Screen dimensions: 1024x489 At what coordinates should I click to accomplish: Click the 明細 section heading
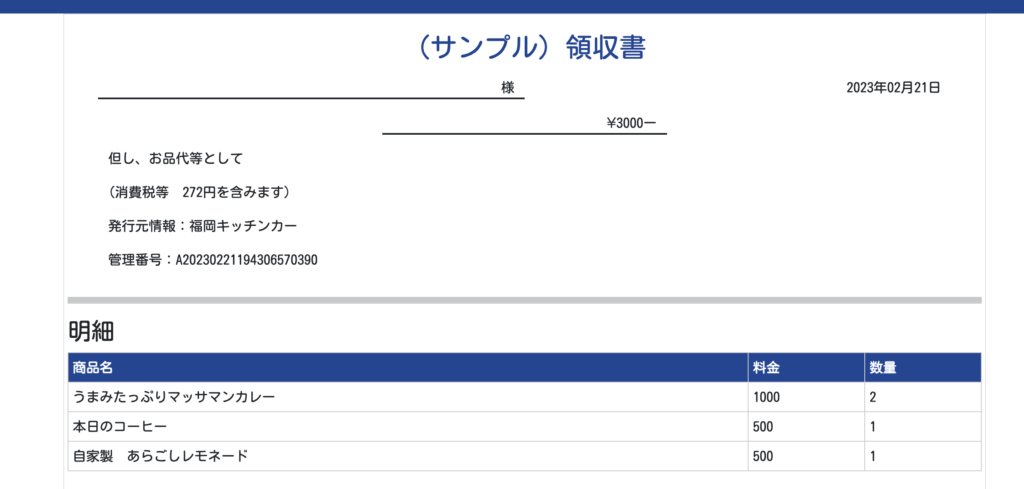tap(92, 330)
